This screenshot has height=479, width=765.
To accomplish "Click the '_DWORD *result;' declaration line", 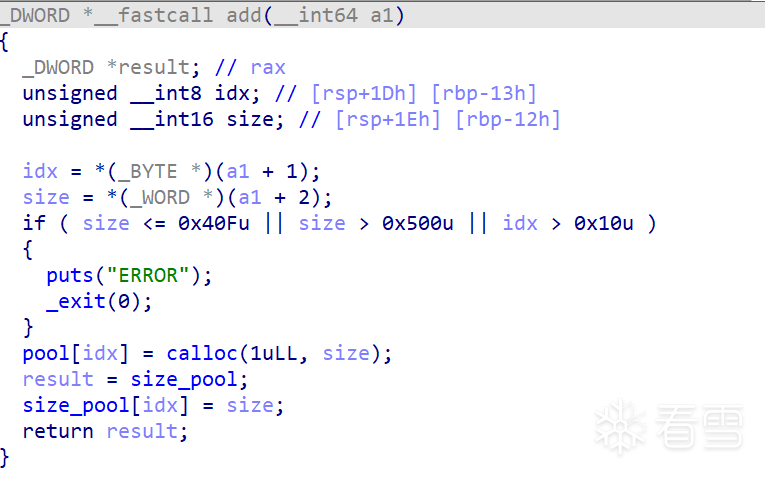I will pyautogui.click(x=111, y=67).
